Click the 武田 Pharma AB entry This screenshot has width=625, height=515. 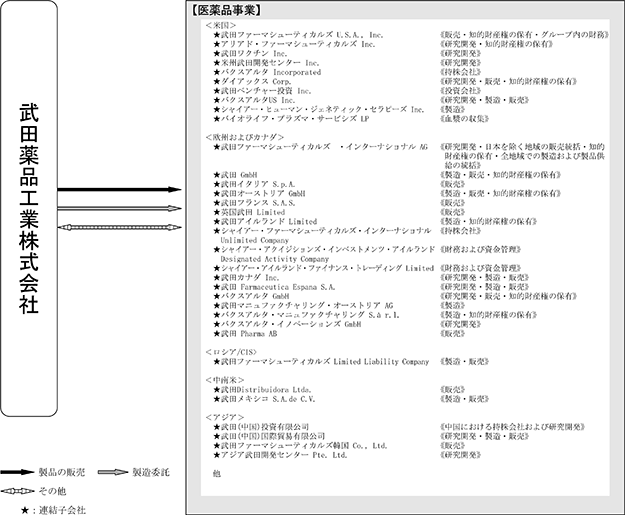point(254,333)
